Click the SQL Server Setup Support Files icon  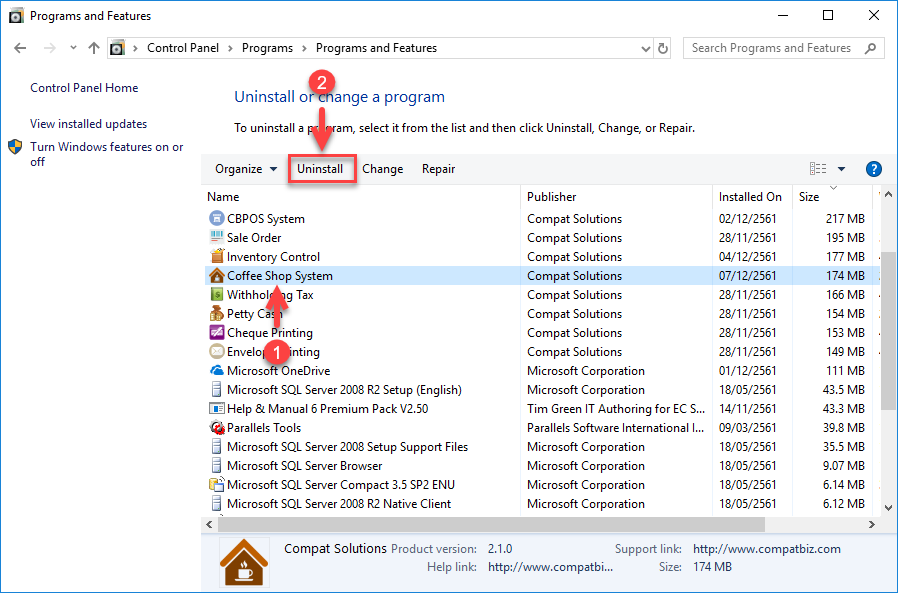tap(216, 446)
